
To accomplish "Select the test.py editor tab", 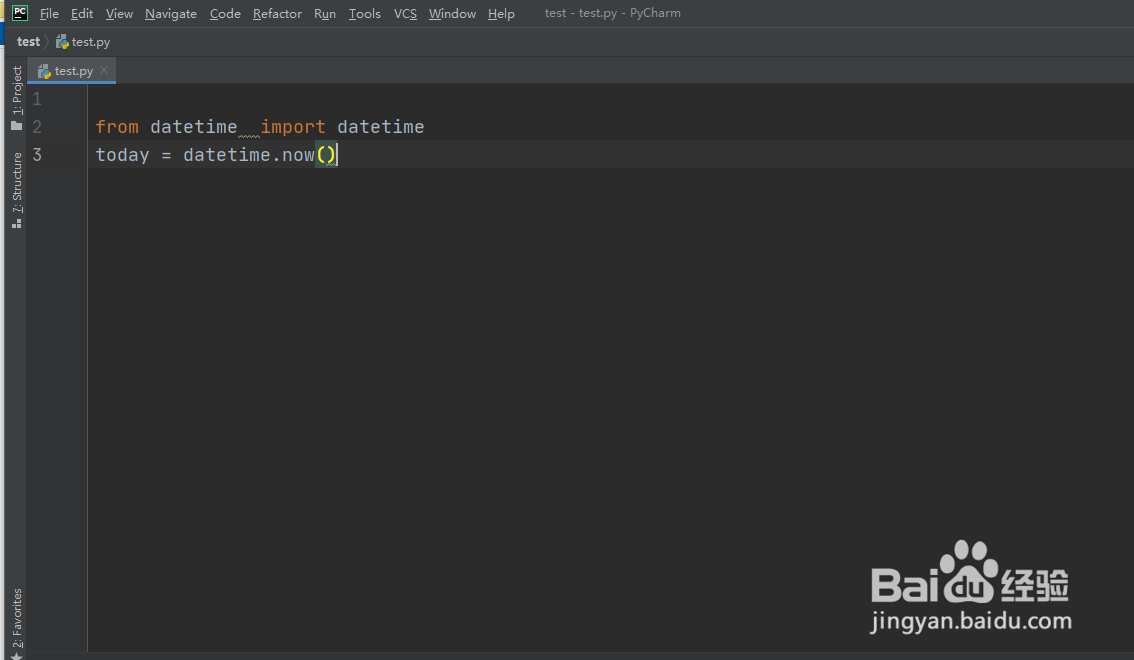I will click(x=73, y=71).
